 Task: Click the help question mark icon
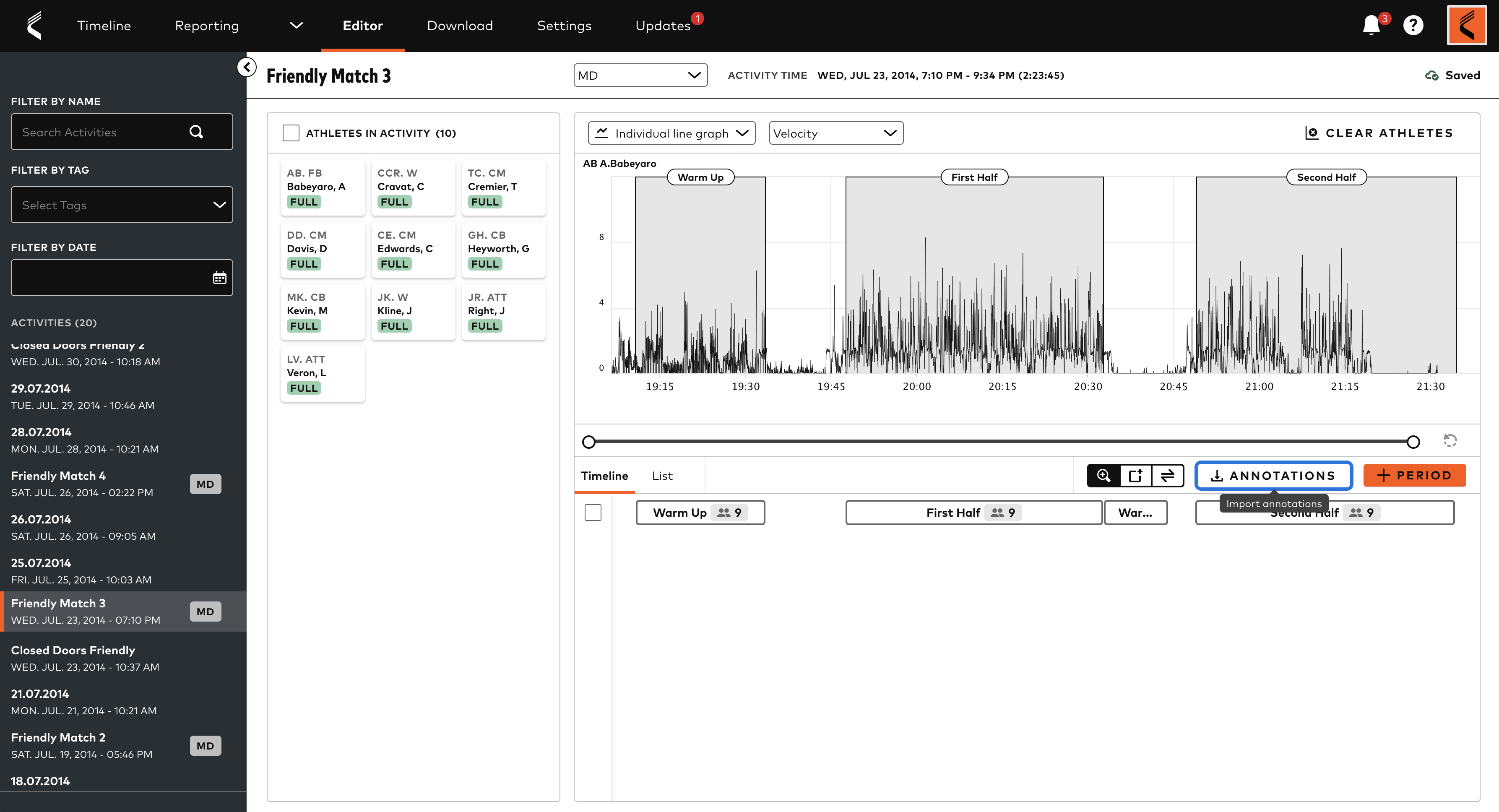(1414, 26)
